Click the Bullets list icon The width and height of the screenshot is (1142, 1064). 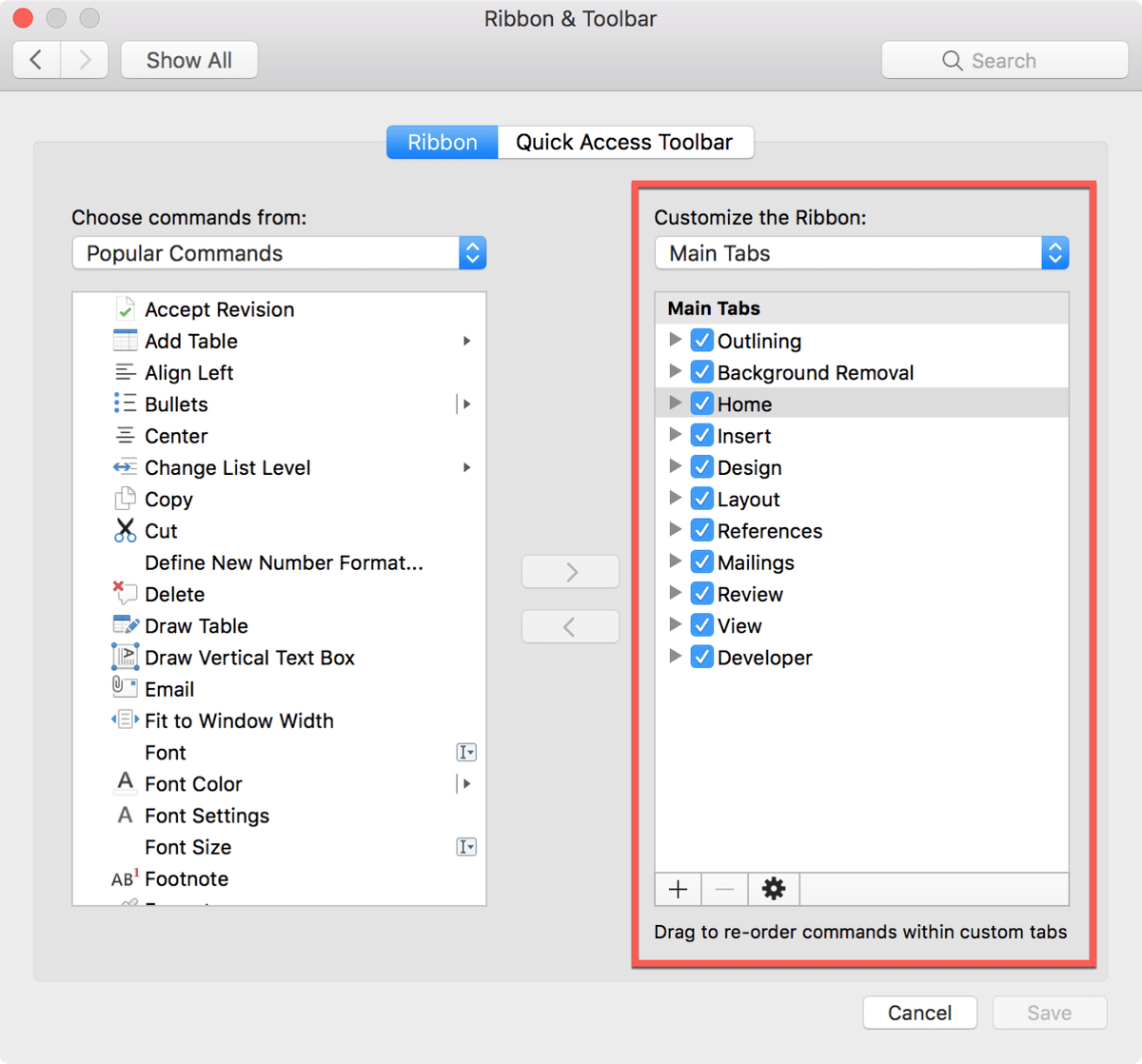[125, 404]
